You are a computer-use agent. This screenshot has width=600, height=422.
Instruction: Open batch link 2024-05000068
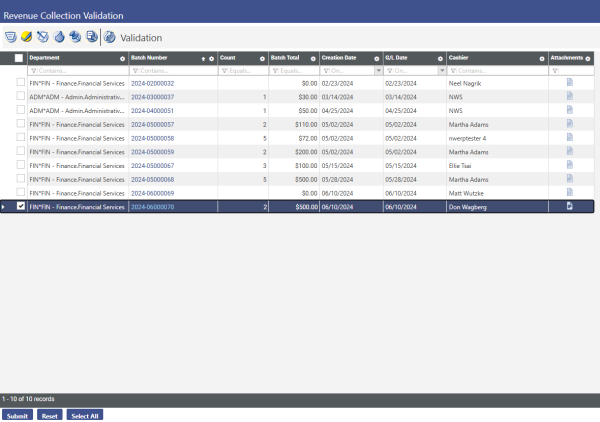153,179
